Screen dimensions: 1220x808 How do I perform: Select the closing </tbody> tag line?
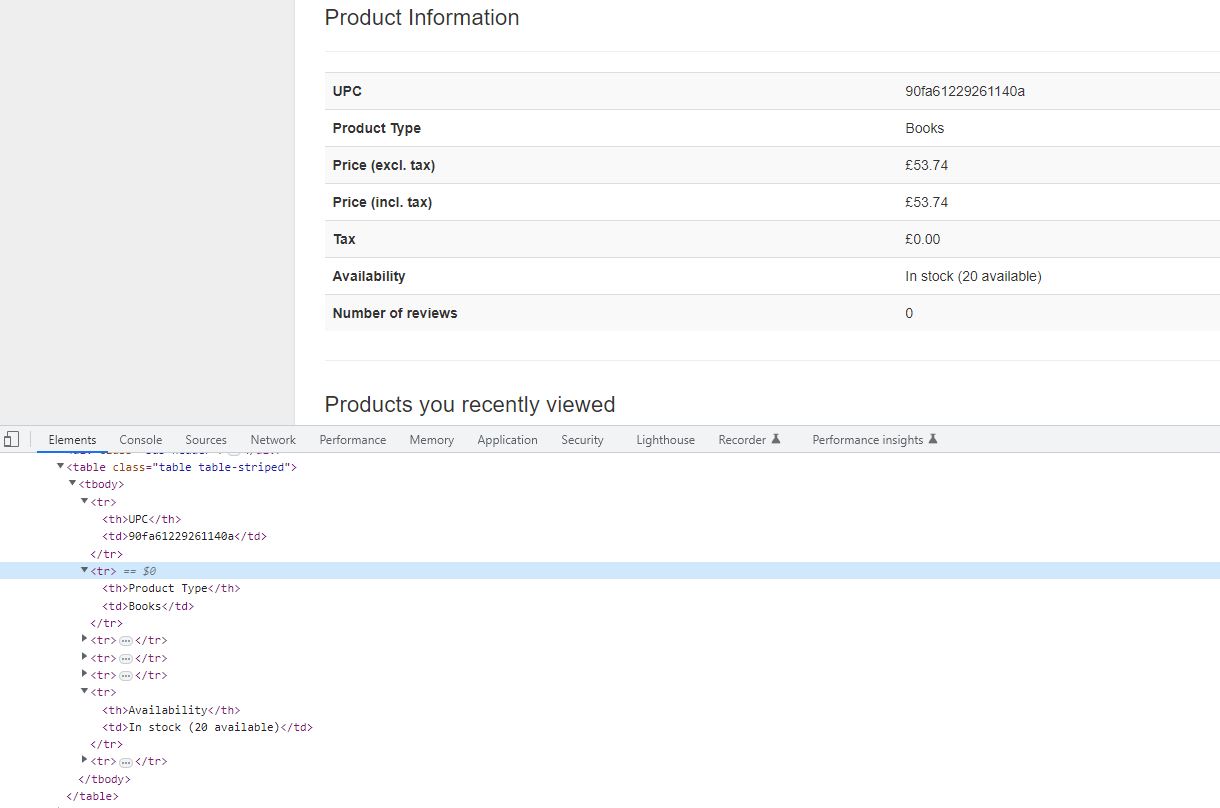[104, 779]
